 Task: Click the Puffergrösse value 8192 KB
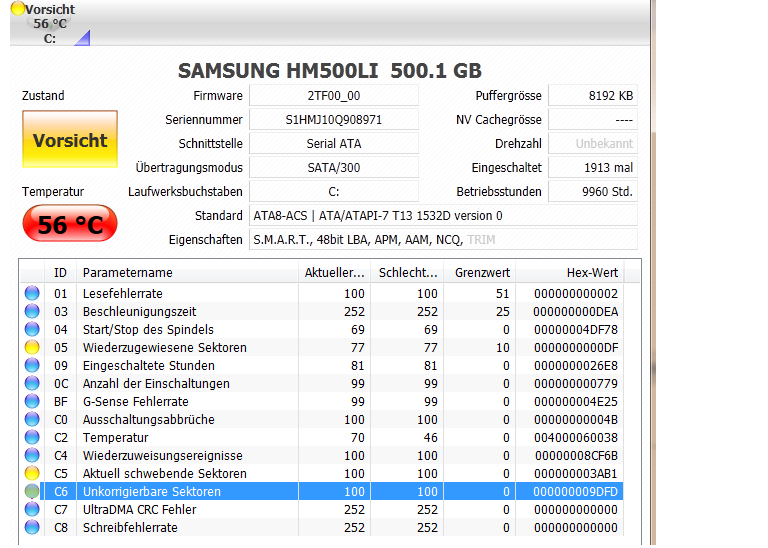tap(593, 95)
